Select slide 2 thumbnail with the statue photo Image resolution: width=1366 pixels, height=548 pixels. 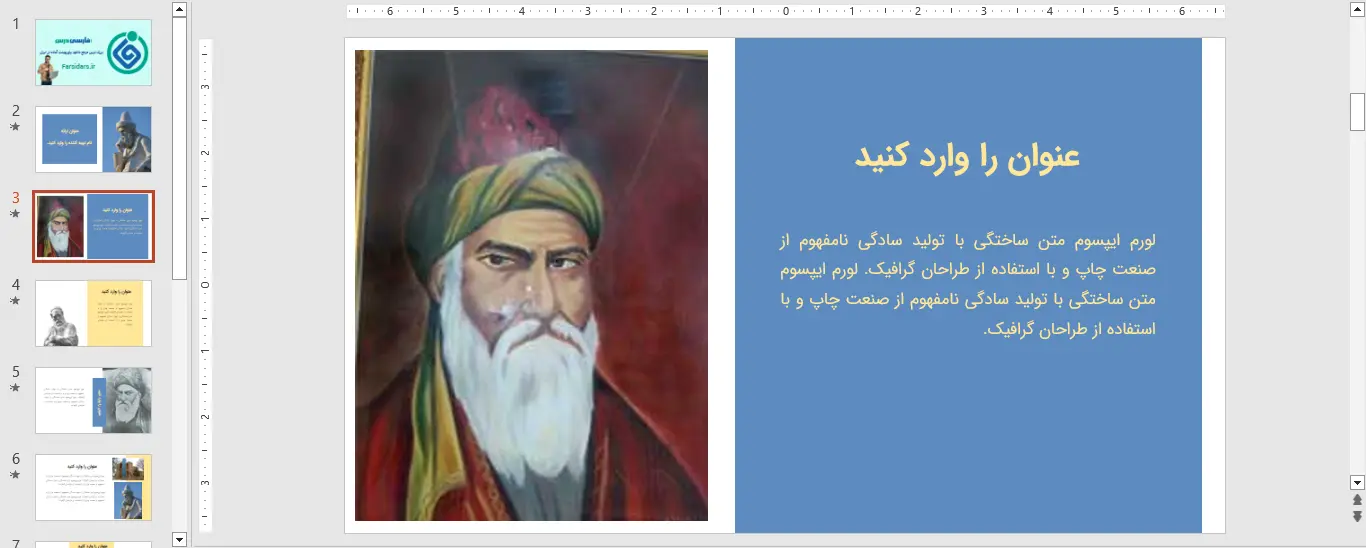94,139
